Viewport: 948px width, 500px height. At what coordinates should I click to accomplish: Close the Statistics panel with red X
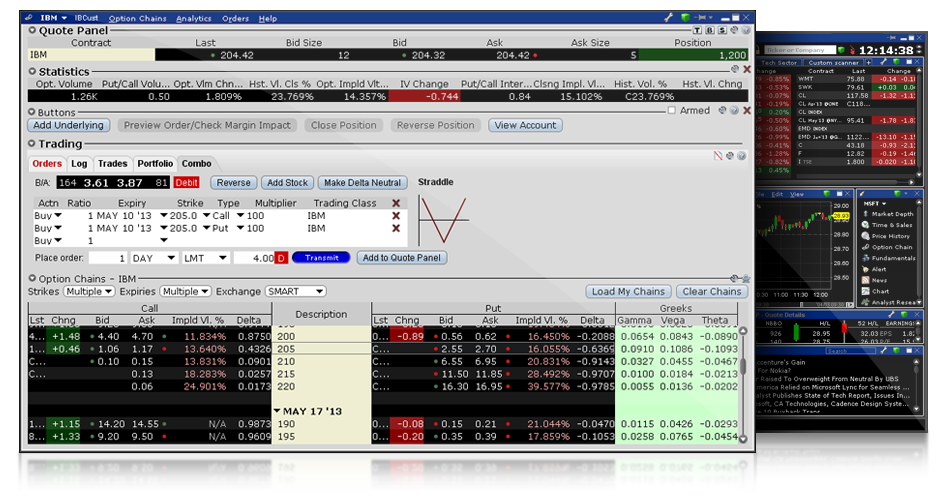click(x=746, y=70)
